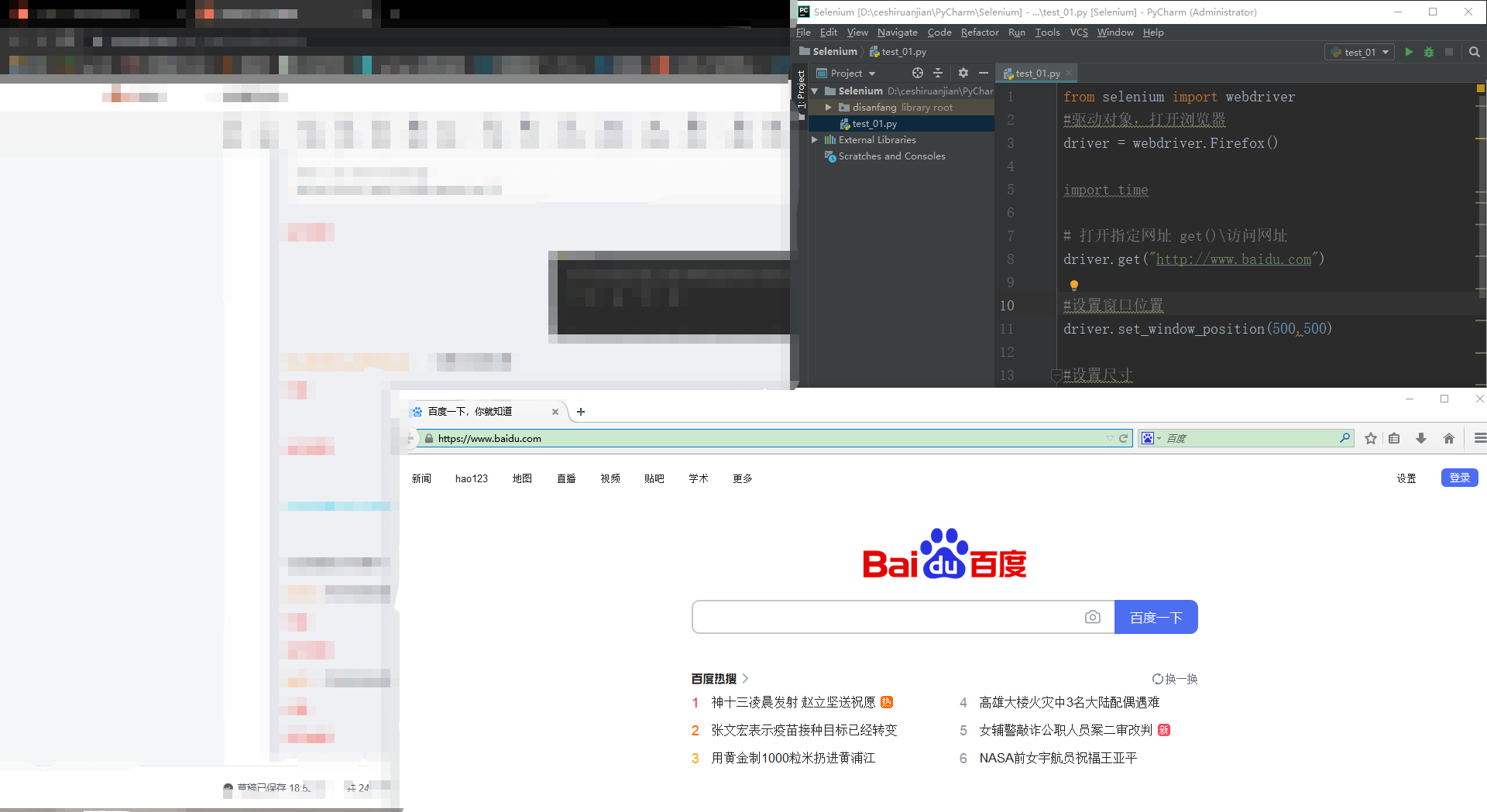
Task: Click the grey stop icon in PyCharm toolbar
Action: (x=1449, y=52)
